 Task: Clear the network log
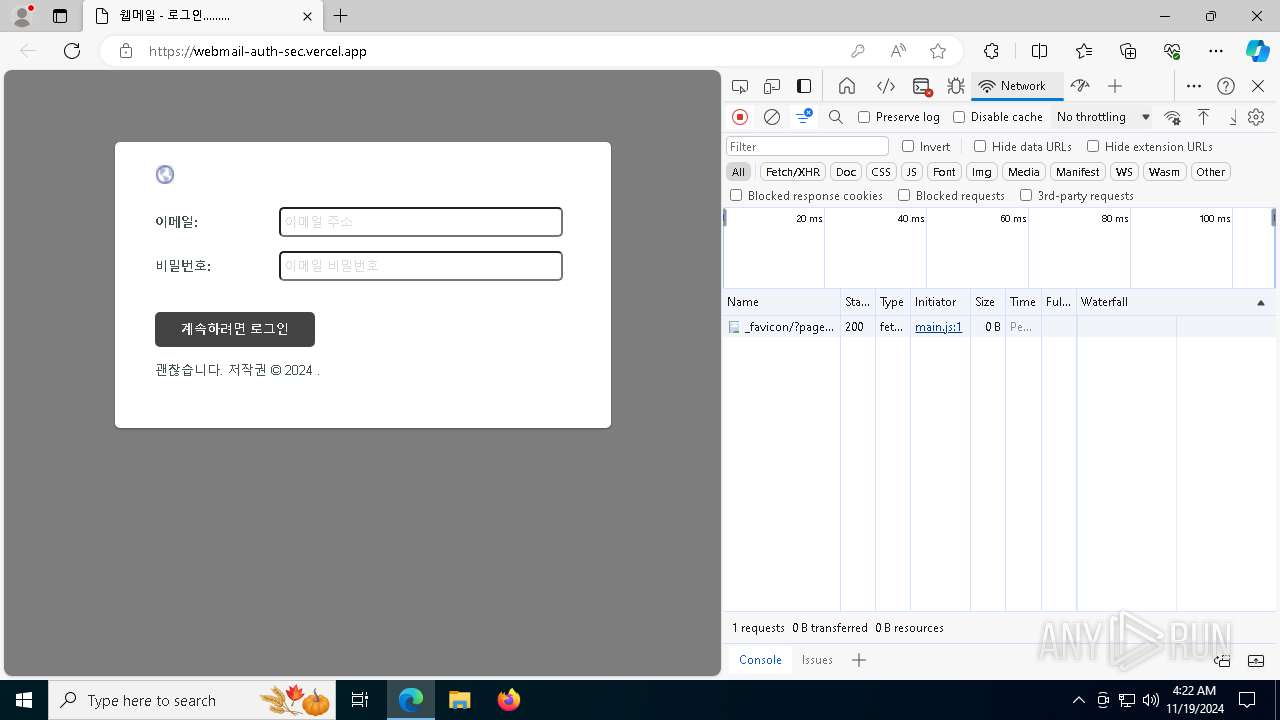point(772,117)
